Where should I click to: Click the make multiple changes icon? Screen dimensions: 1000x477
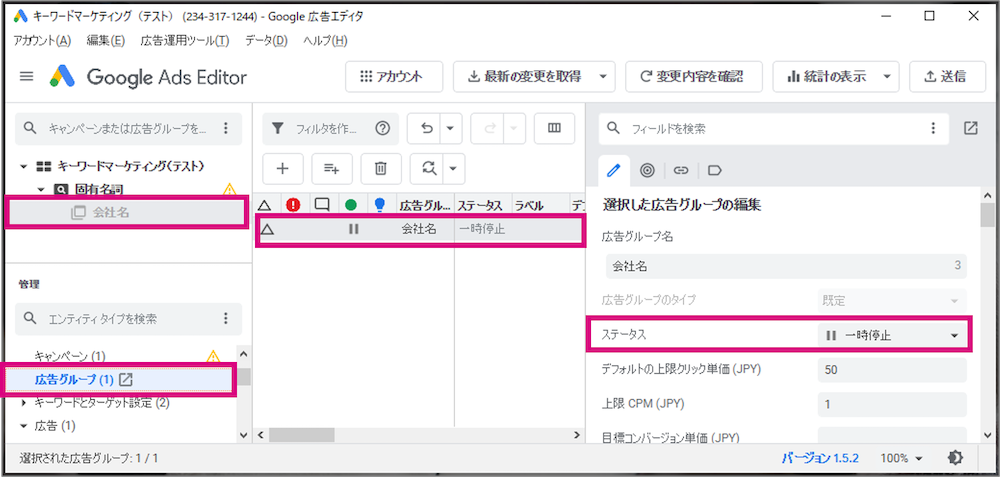point(331,168)
